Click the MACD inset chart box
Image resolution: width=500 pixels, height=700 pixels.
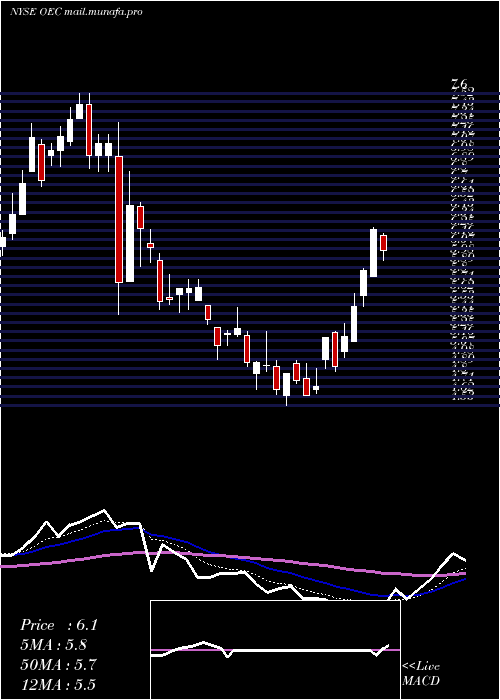(x=275, y=650)
